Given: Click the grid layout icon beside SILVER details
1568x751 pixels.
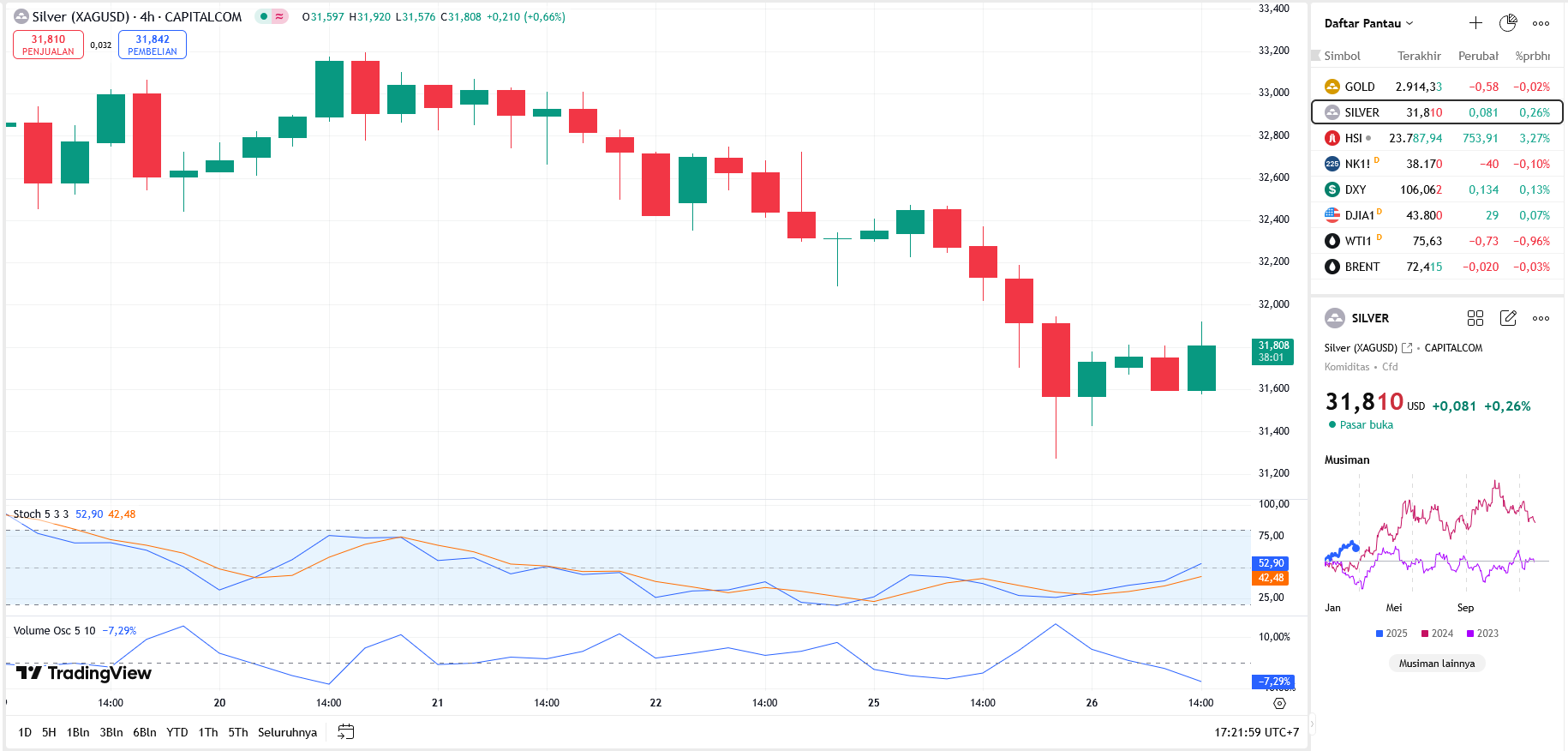Looking at the screenshot, I should 1475,318.
